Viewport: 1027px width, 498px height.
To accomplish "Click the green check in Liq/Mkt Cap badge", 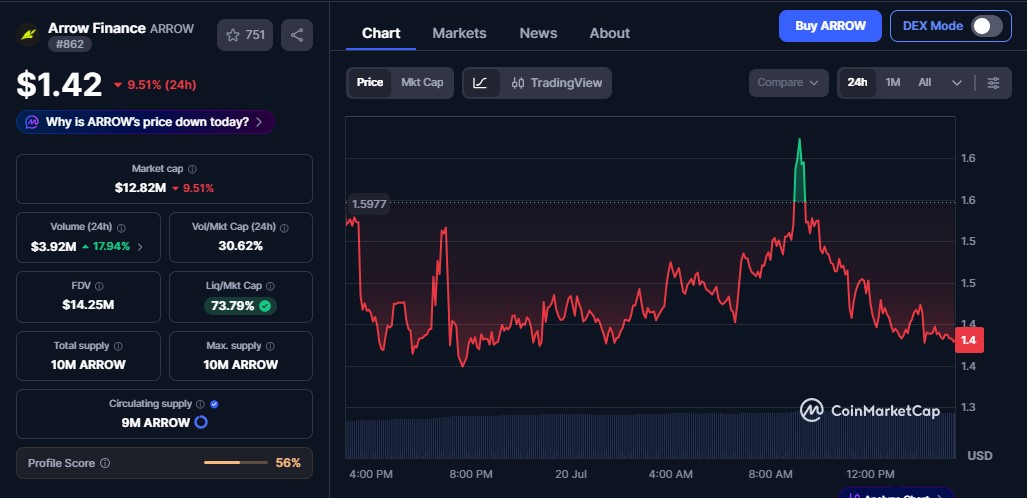I will pos(265,306).
